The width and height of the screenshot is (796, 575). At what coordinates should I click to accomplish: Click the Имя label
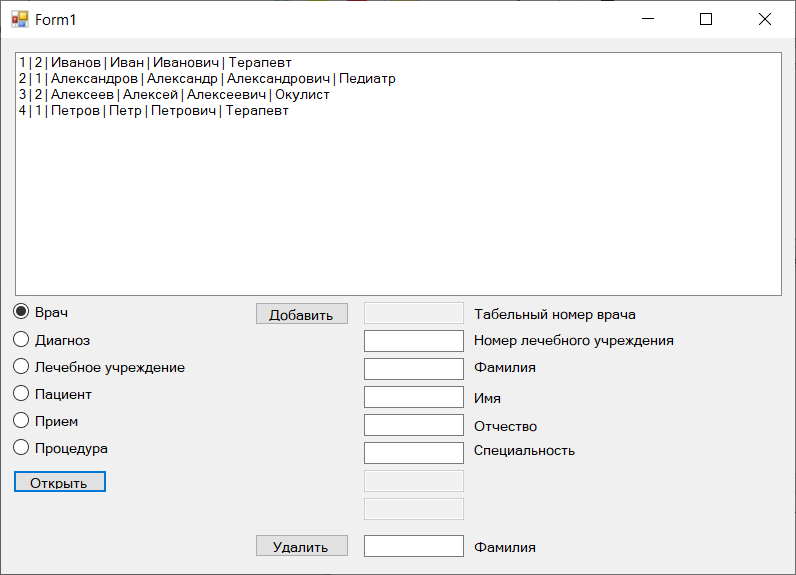[487, 398]
